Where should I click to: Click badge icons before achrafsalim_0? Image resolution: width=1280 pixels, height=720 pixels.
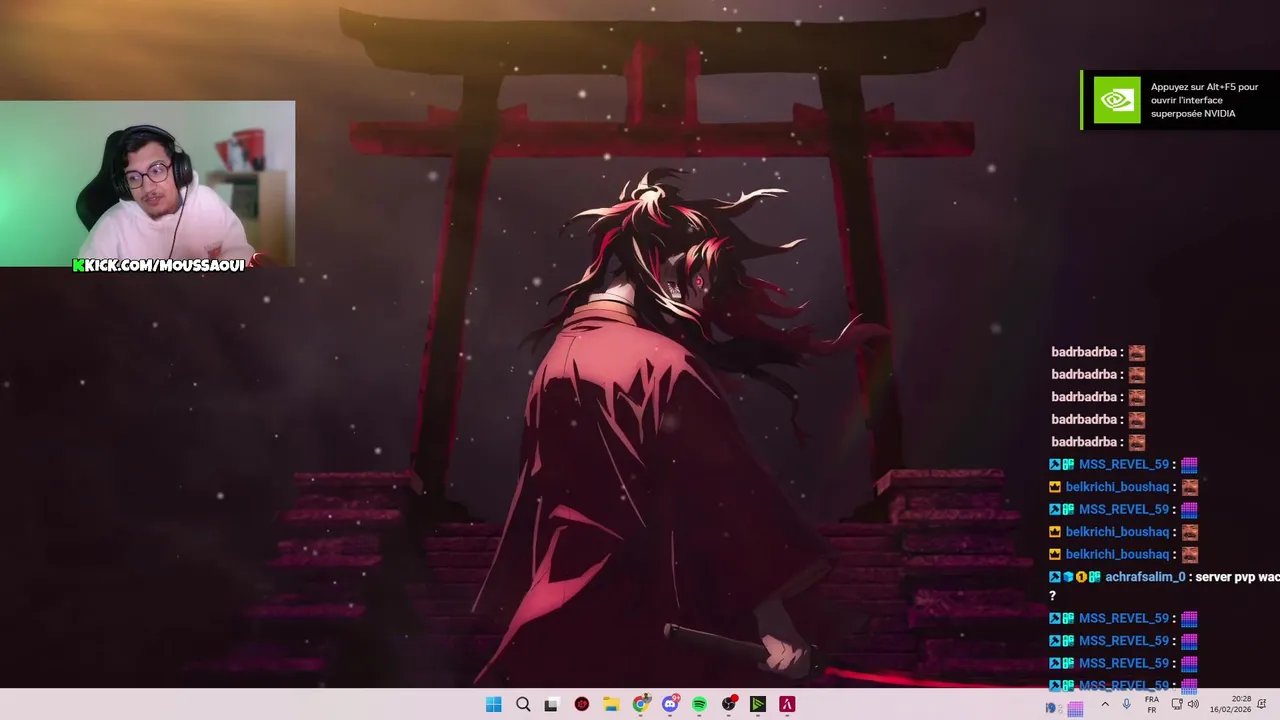[1075, 577]
